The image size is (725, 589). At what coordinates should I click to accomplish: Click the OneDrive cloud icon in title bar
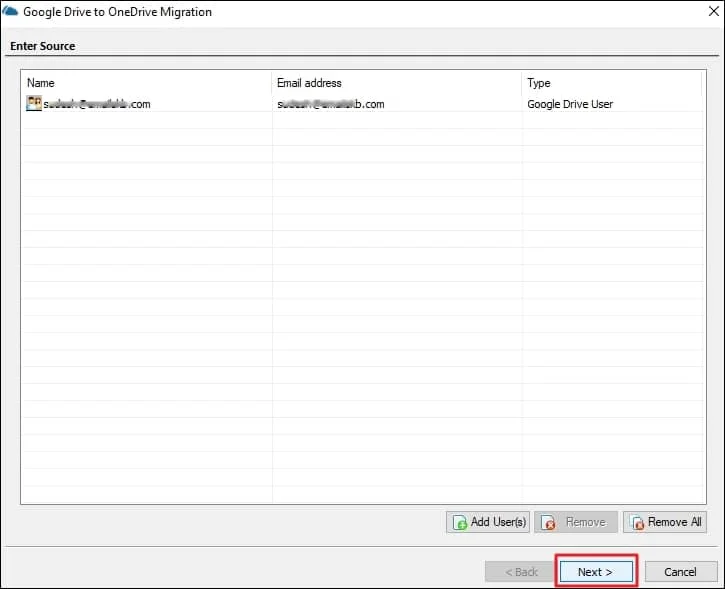pyautogui.click(x=10, y=11)
